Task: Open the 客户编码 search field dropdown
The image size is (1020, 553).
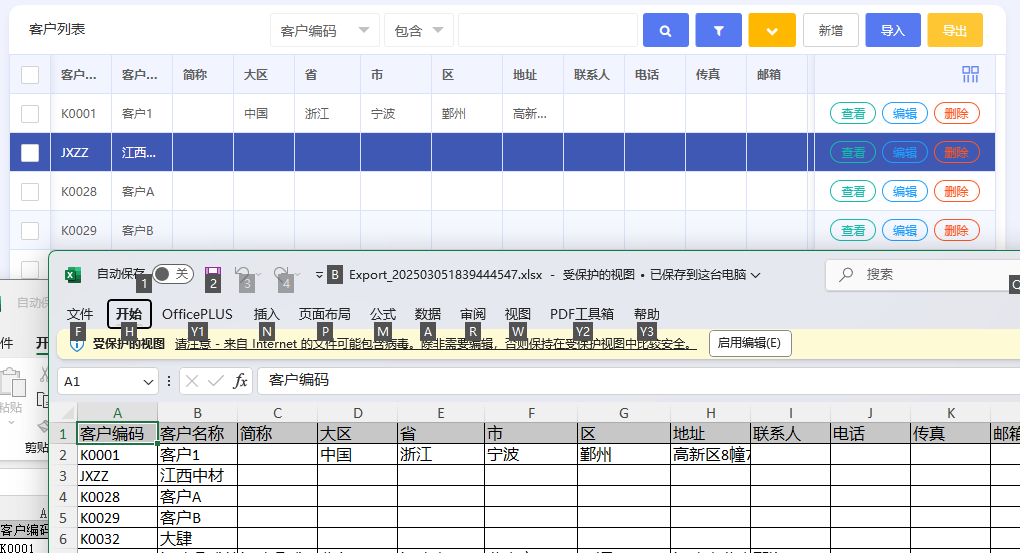Action: (325, 31)
